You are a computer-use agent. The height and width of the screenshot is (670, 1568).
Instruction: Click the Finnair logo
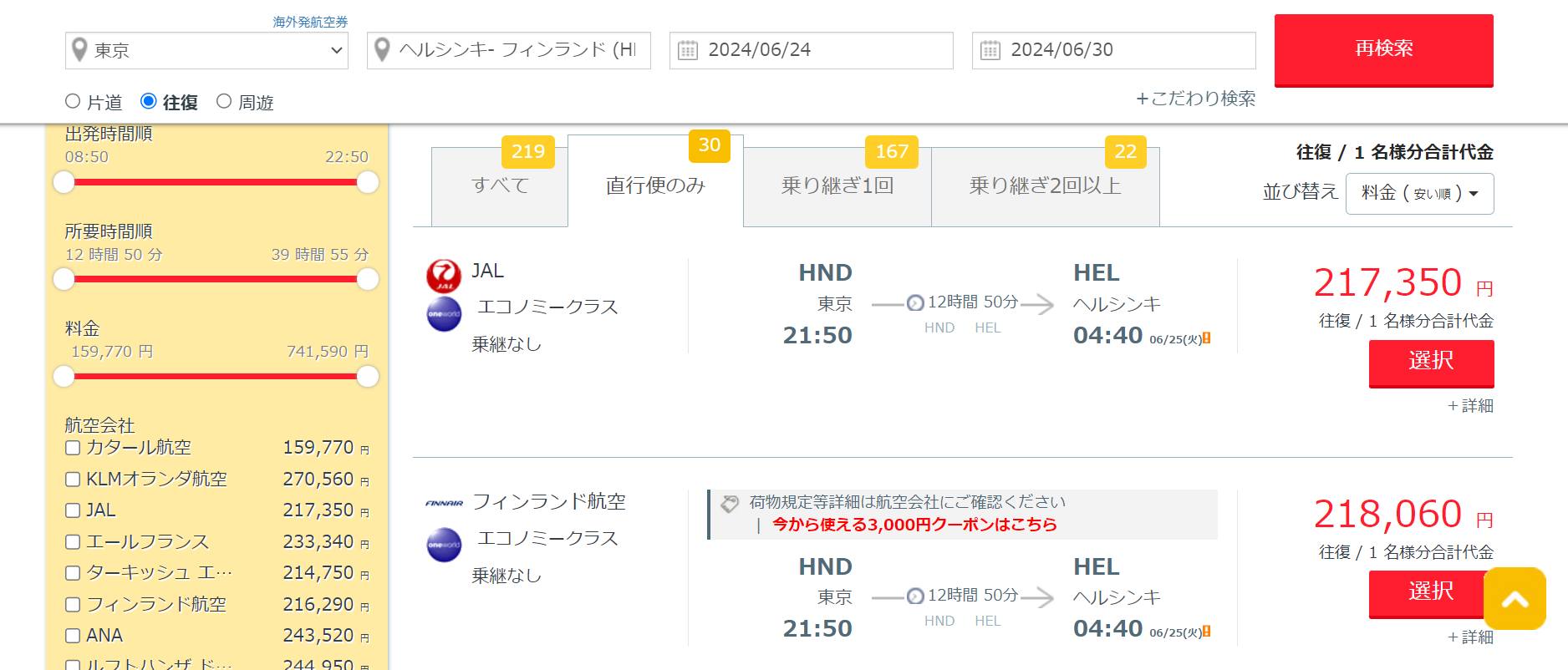click(x=444, y=503)
